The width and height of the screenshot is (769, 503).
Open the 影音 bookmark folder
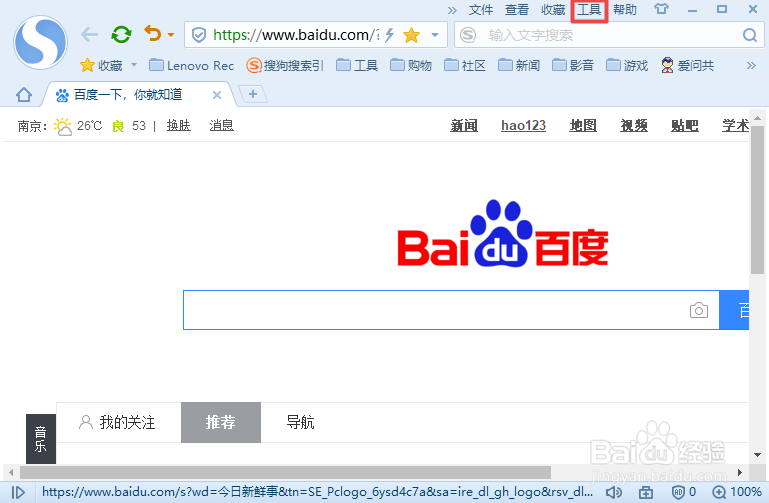point(573,65)
